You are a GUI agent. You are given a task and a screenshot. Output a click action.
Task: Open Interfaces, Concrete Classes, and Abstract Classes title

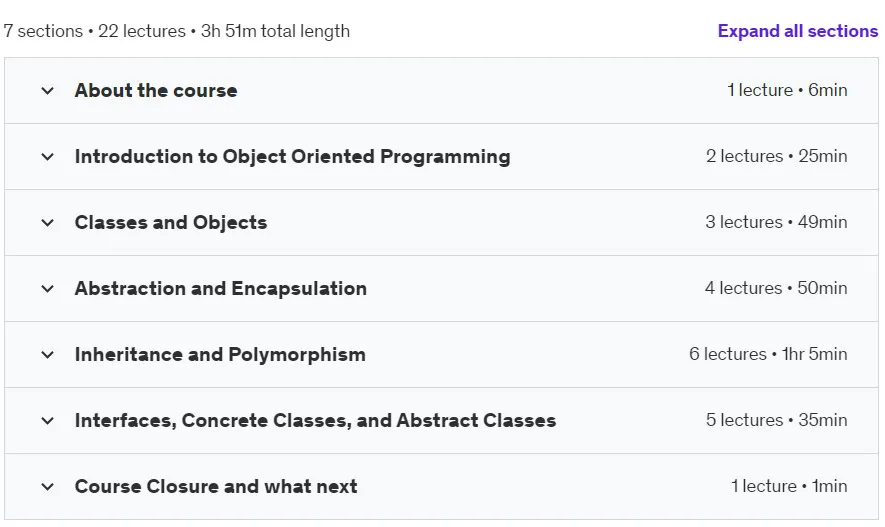[315, 420]
